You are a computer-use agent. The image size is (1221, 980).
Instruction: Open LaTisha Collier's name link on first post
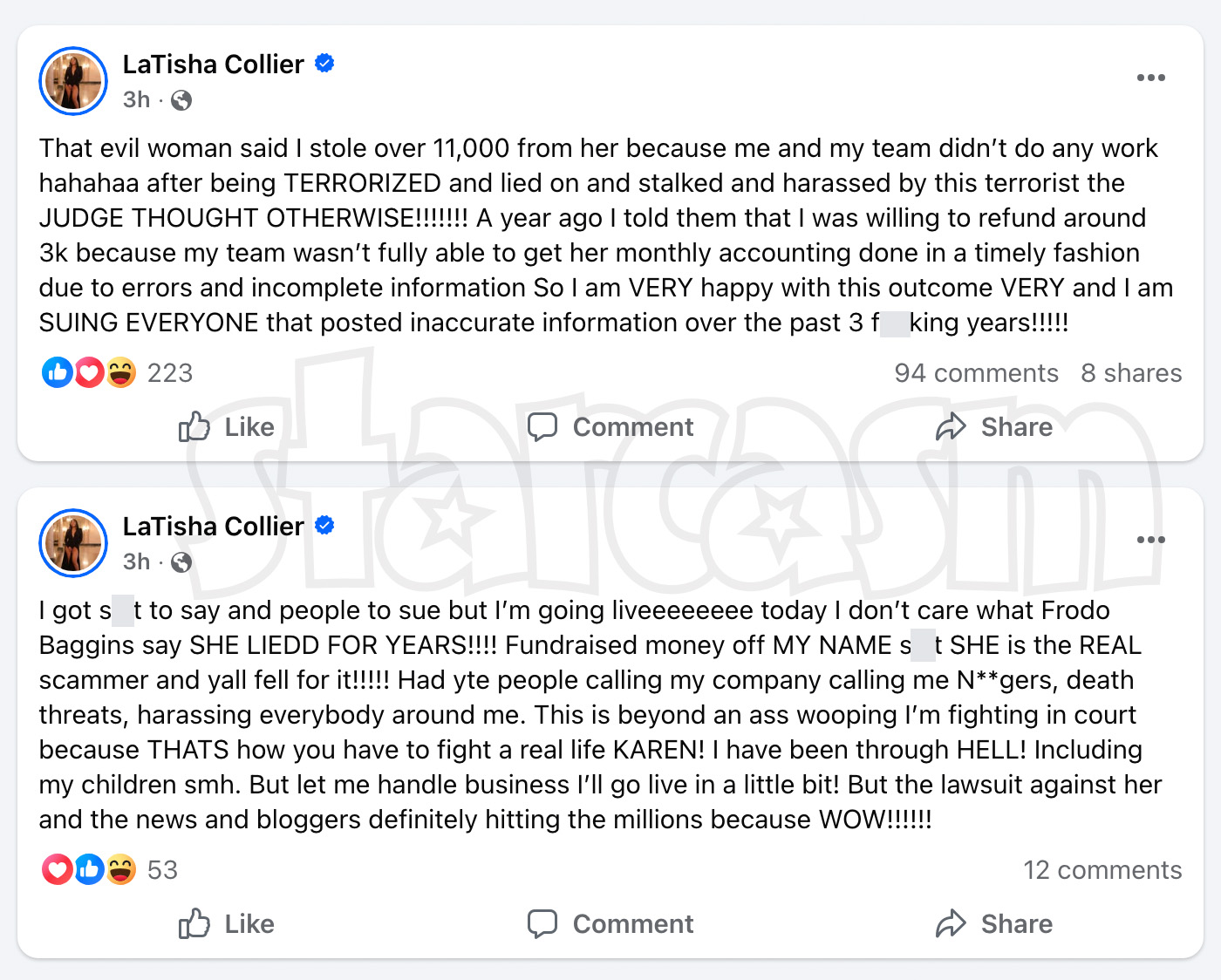[213, 65]
